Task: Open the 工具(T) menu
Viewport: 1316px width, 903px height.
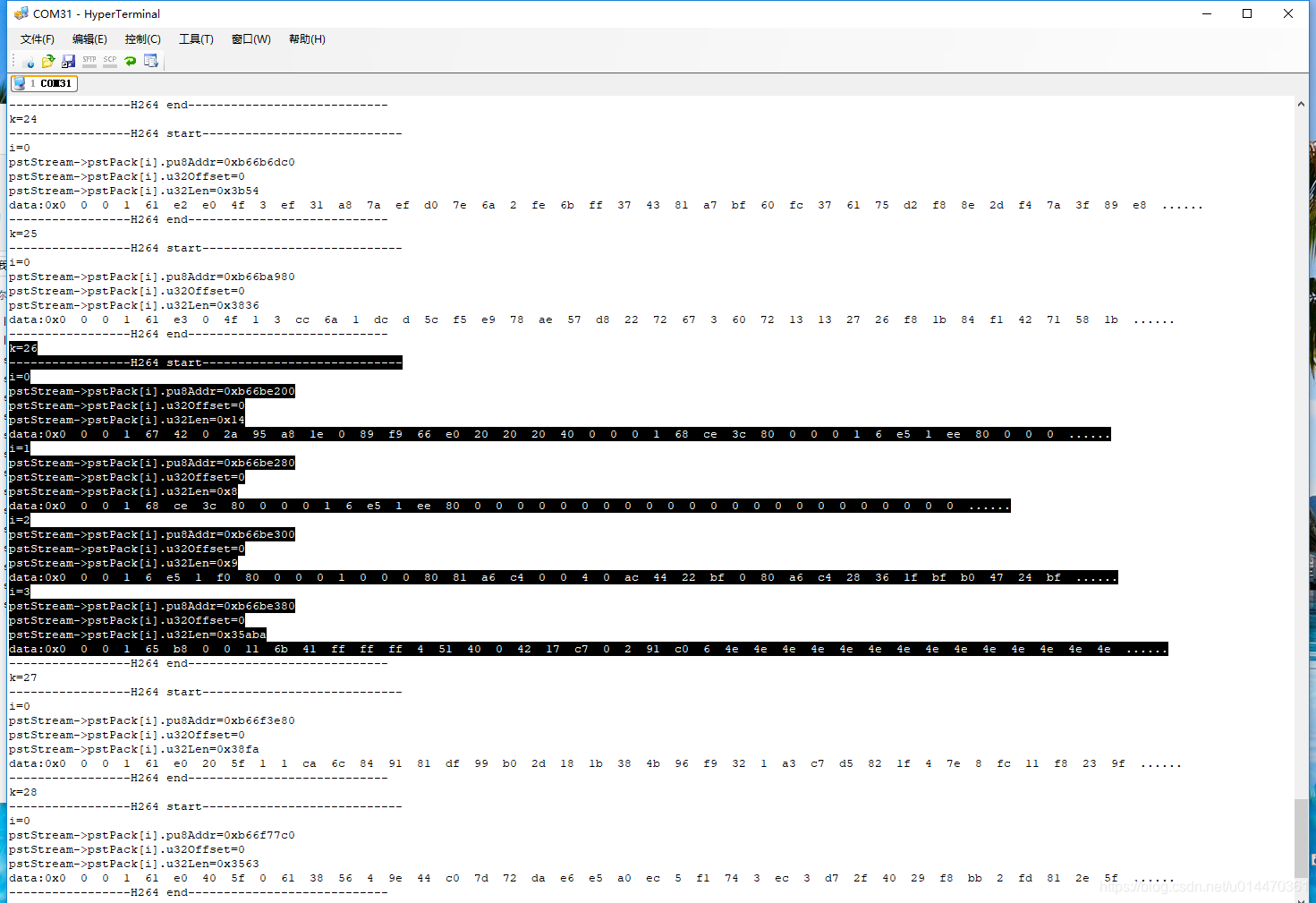Action: pos(196,39)
